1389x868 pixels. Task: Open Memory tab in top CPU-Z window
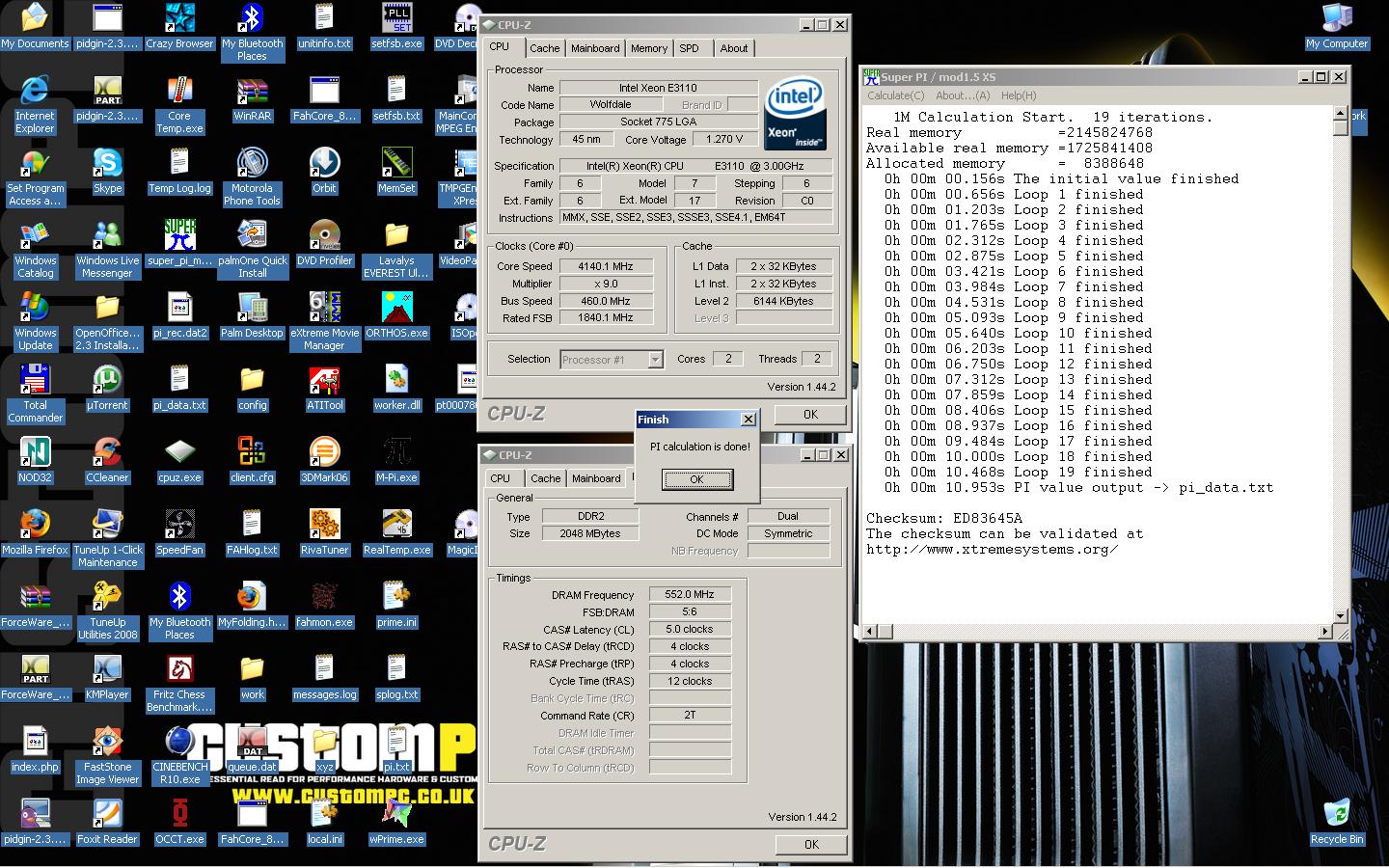[649, 48]
